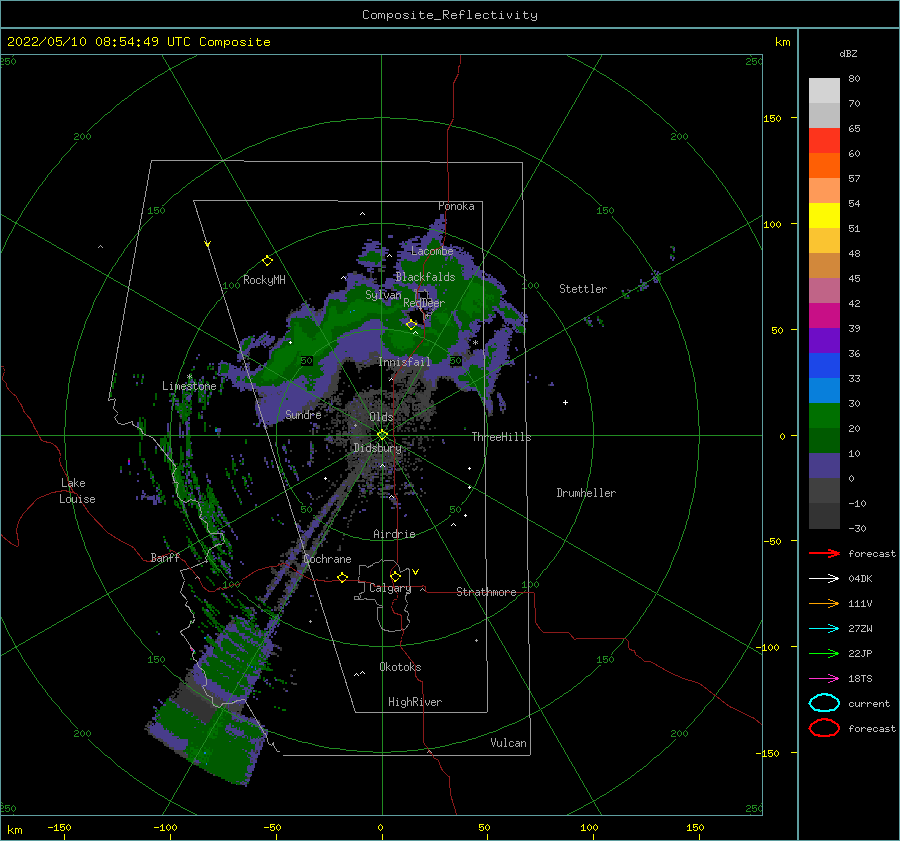
Task: Click the RedDeer city label
Action: click(x=424, y=303)
